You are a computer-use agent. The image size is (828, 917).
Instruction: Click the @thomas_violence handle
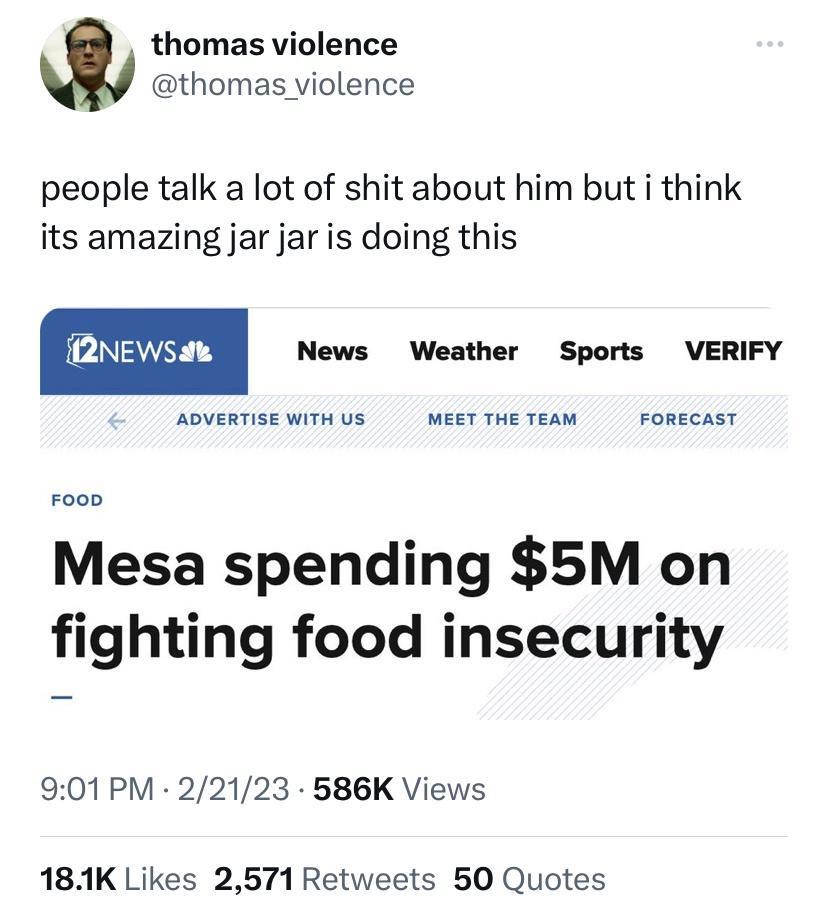tap(283, 84)
